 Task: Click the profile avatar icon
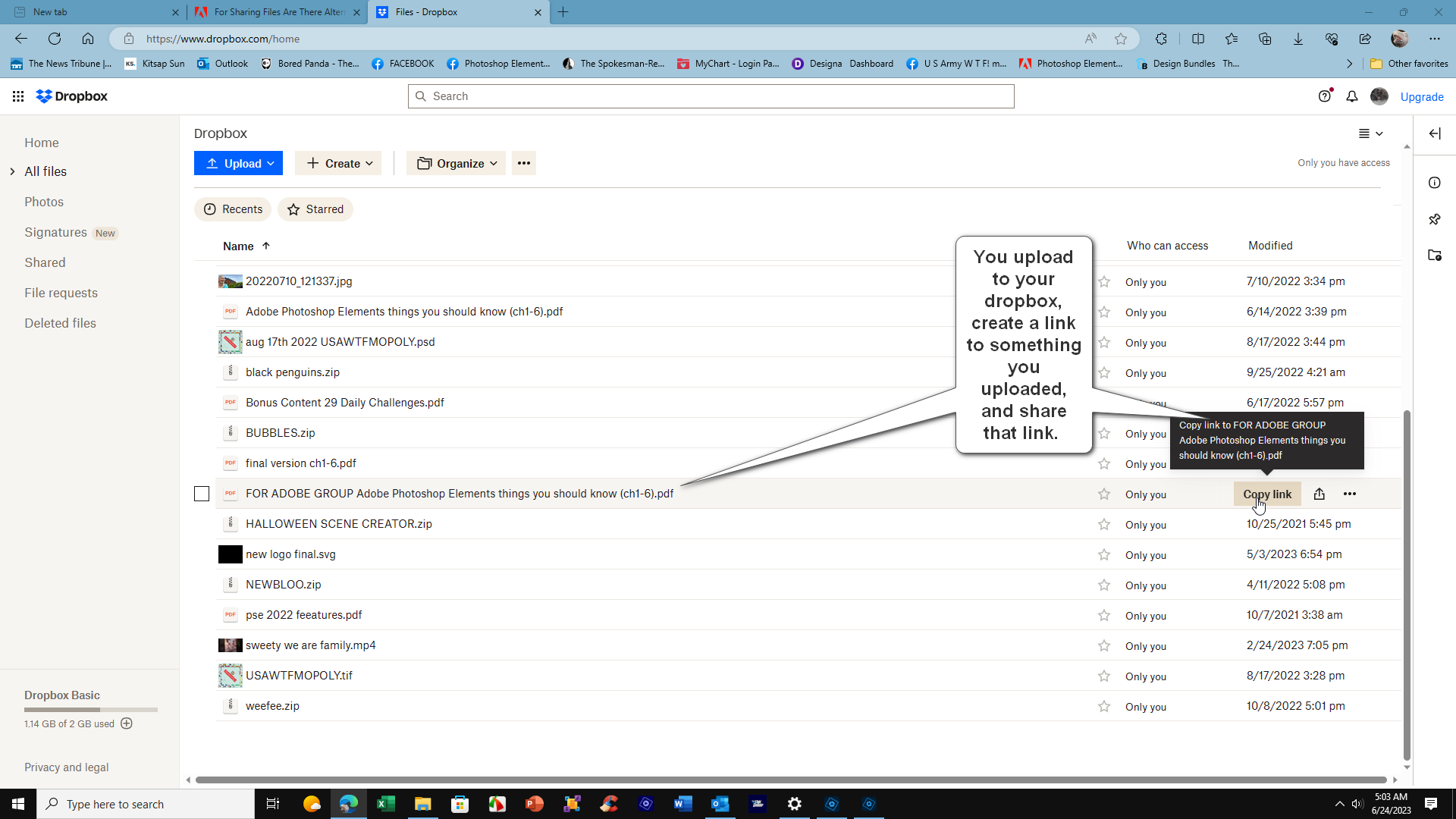click(x=1379, y=96)
